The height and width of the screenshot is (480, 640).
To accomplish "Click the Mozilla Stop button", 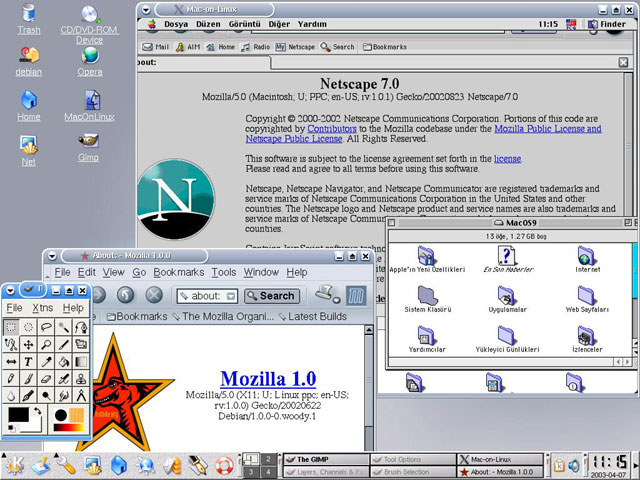I will click(154, 295).
